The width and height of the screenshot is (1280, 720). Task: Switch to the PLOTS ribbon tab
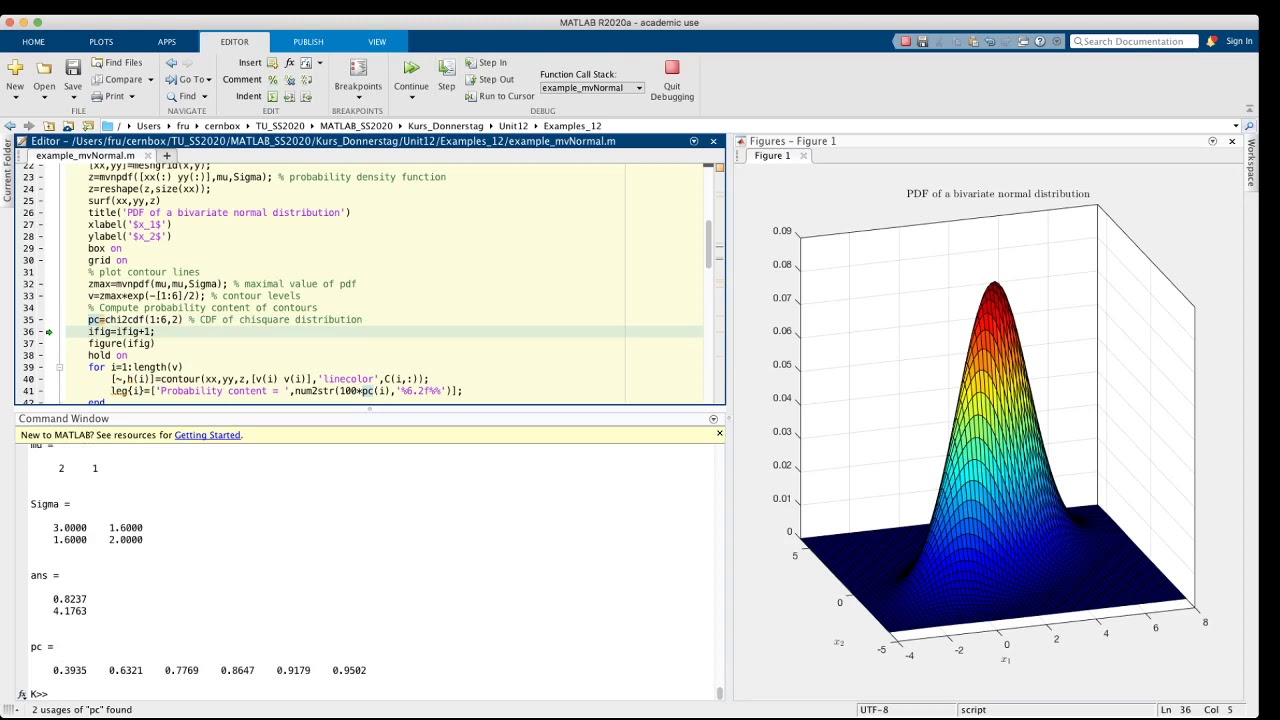point(101,42)
